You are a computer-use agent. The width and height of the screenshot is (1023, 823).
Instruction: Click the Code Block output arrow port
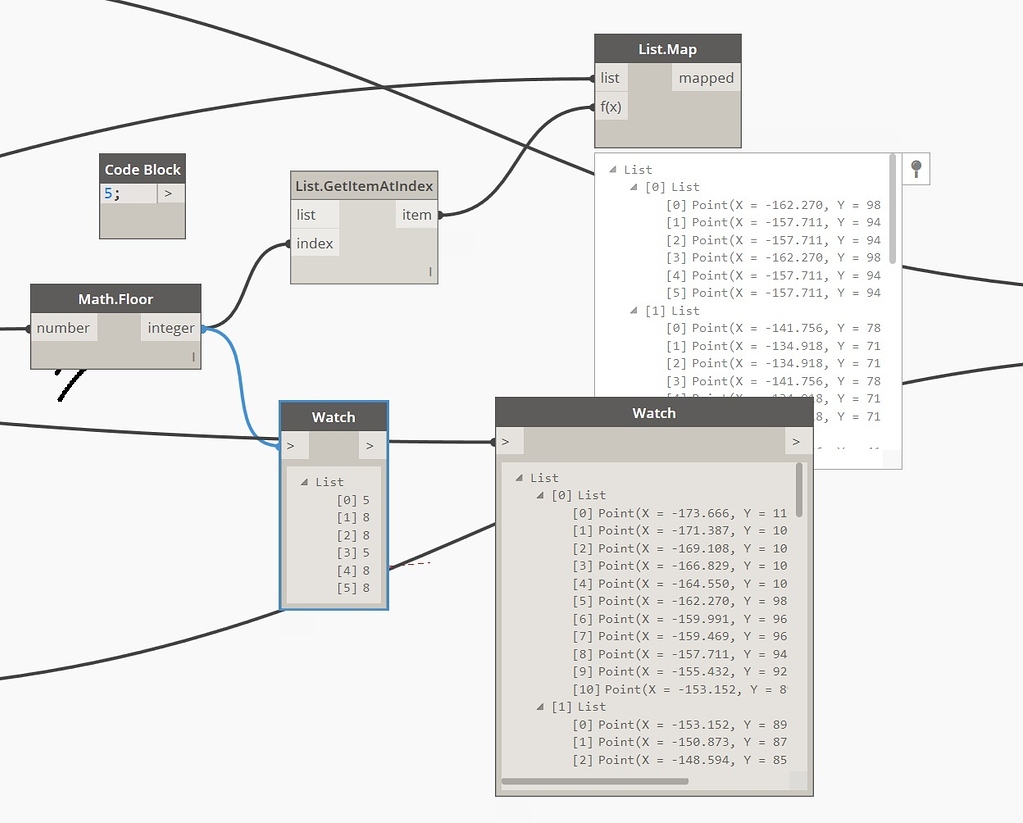coord(168,193)
